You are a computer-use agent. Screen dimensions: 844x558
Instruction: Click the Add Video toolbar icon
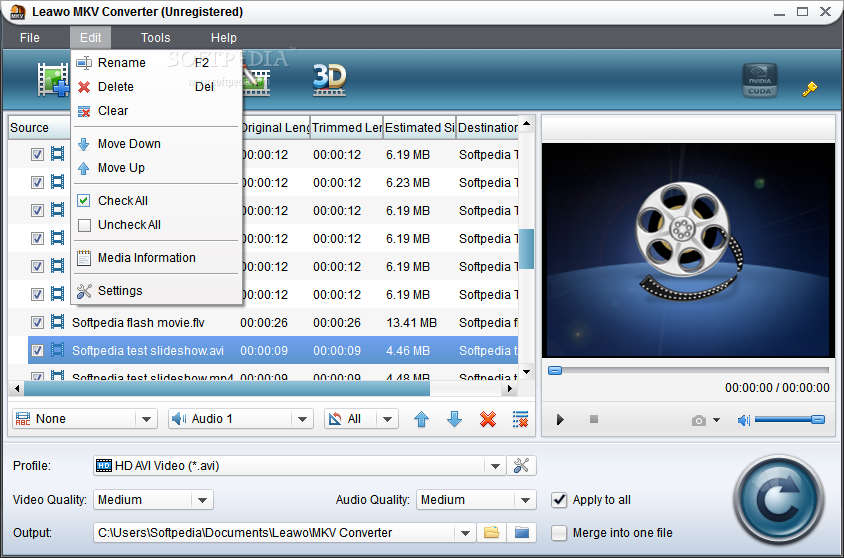[x=53, y=80]
